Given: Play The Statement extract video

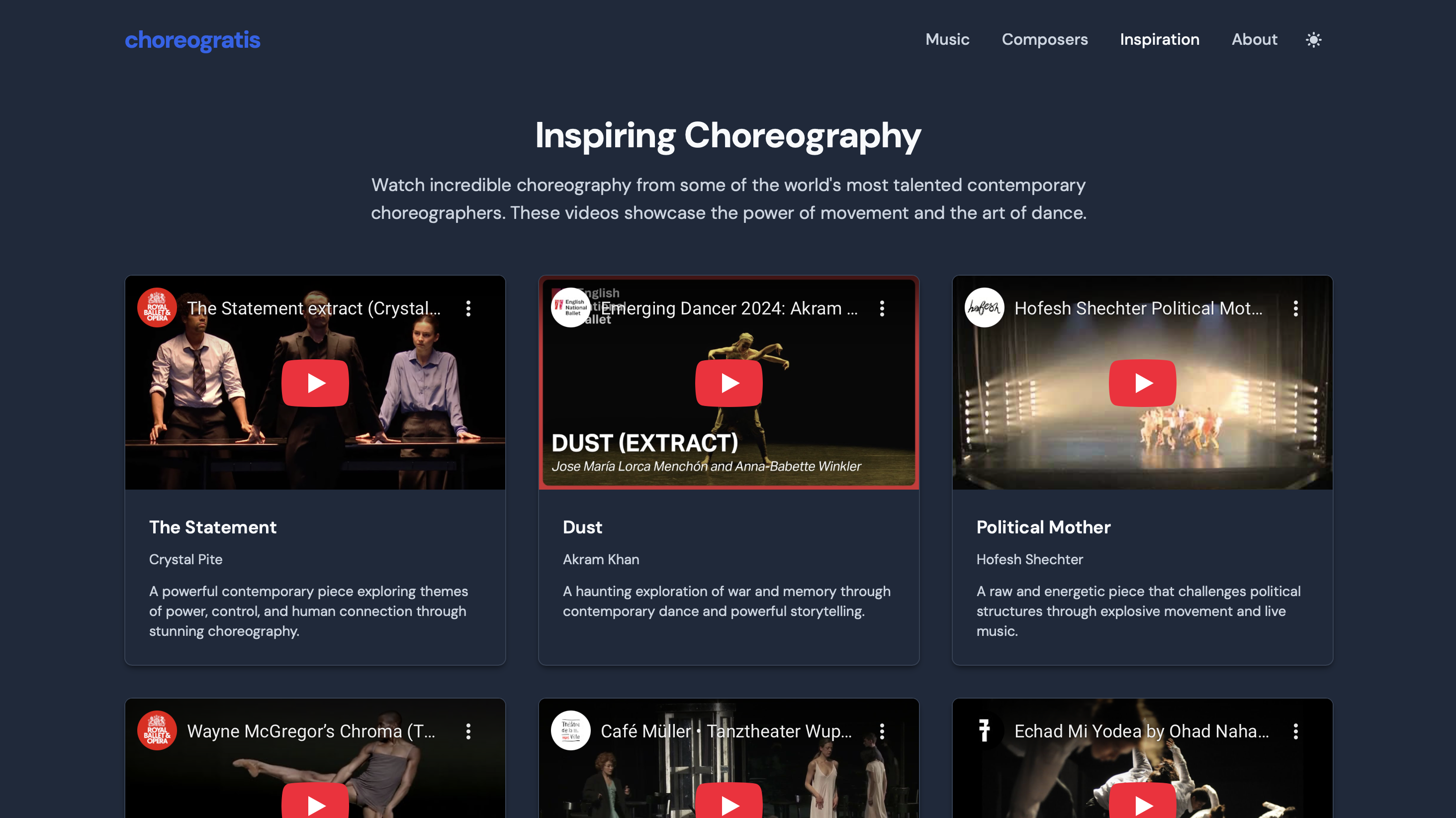Looking at the screenshot, I should click(315, 383).
